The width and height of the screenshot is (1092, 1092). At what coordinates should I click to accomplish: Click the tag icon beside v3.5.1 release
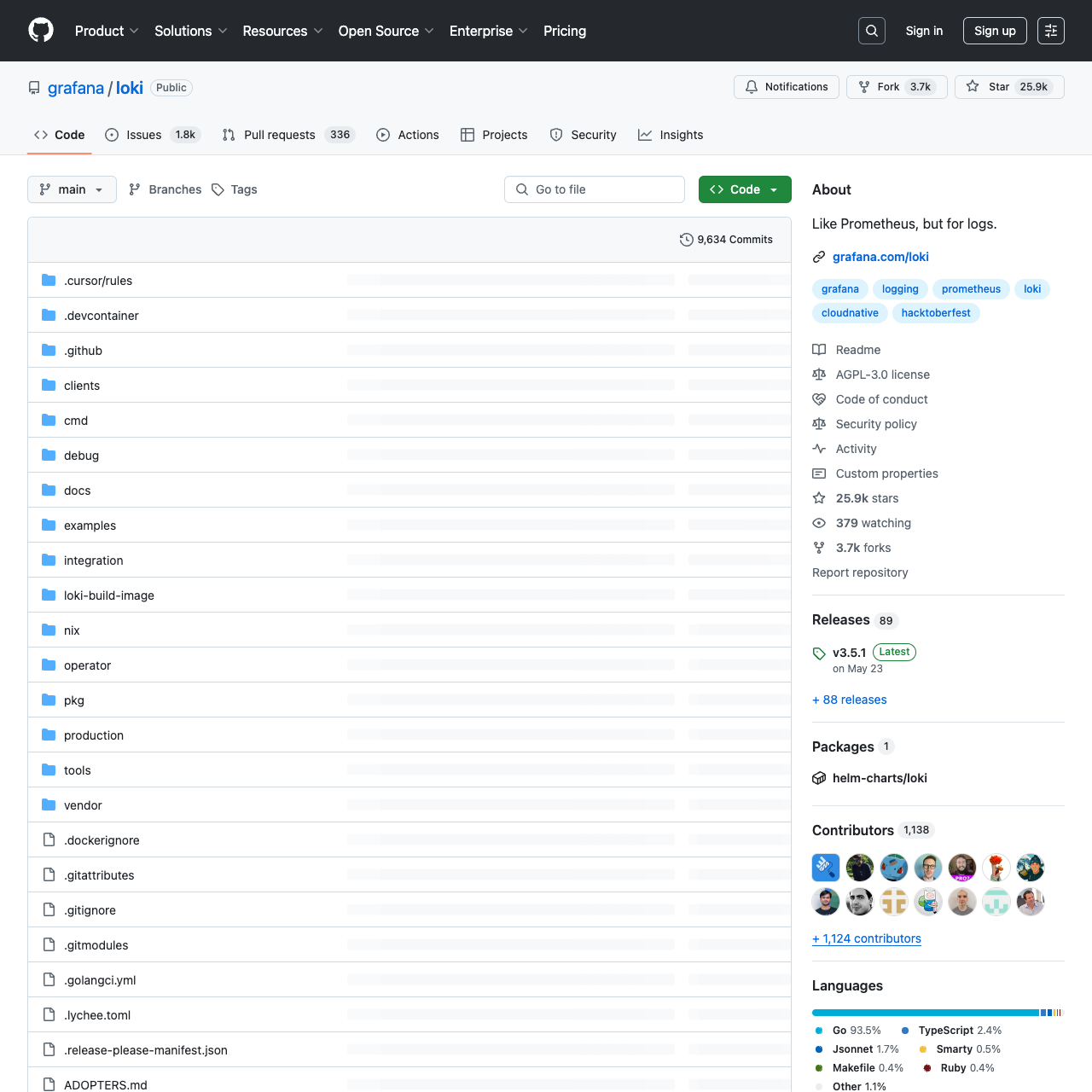point(819,653)
